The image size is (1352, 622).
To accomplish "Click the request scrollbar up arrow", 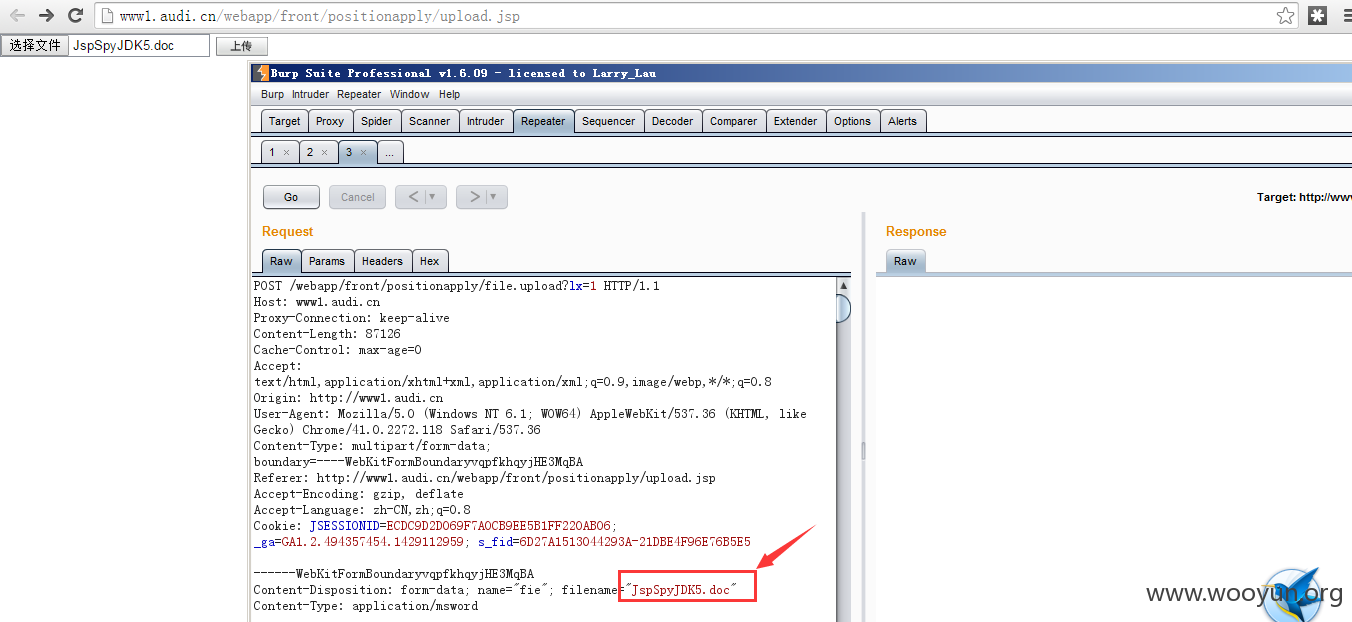I will (843, 286).
